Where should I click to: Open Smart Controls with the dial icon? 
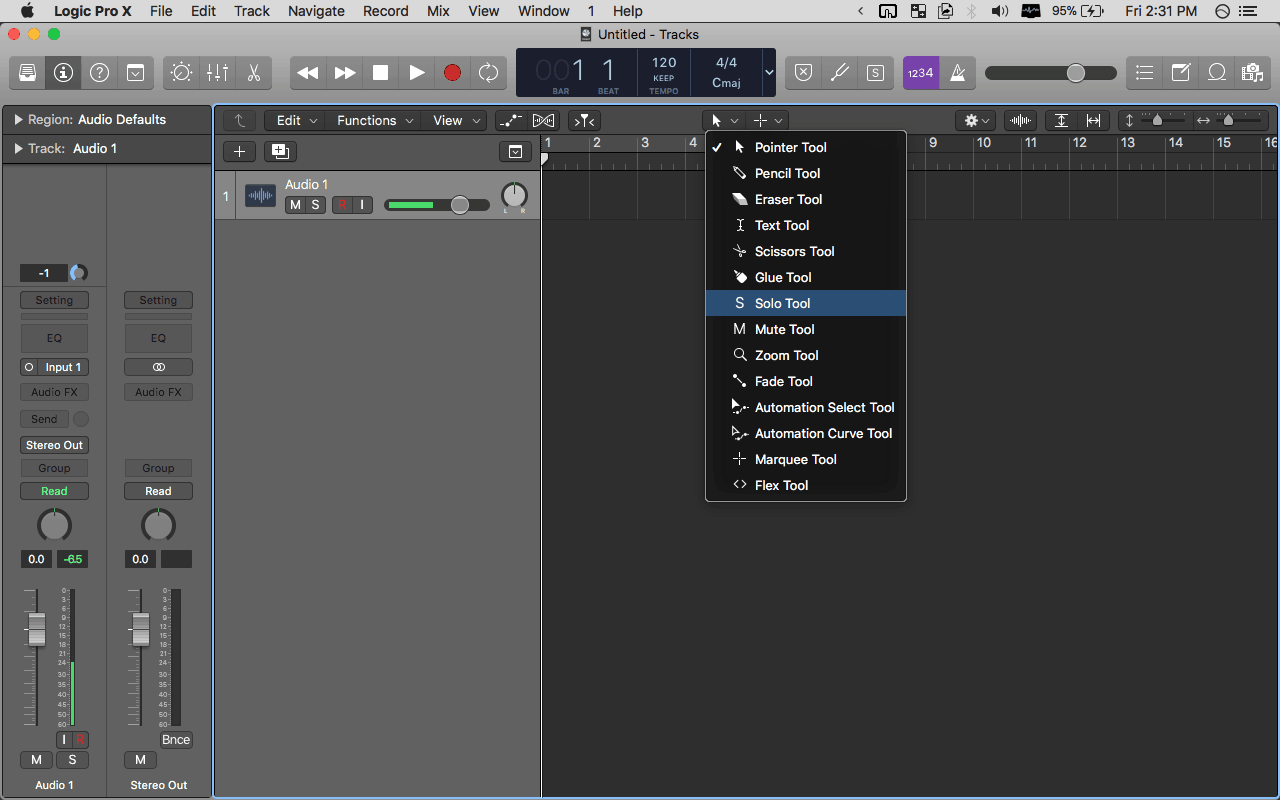[181, 73]
